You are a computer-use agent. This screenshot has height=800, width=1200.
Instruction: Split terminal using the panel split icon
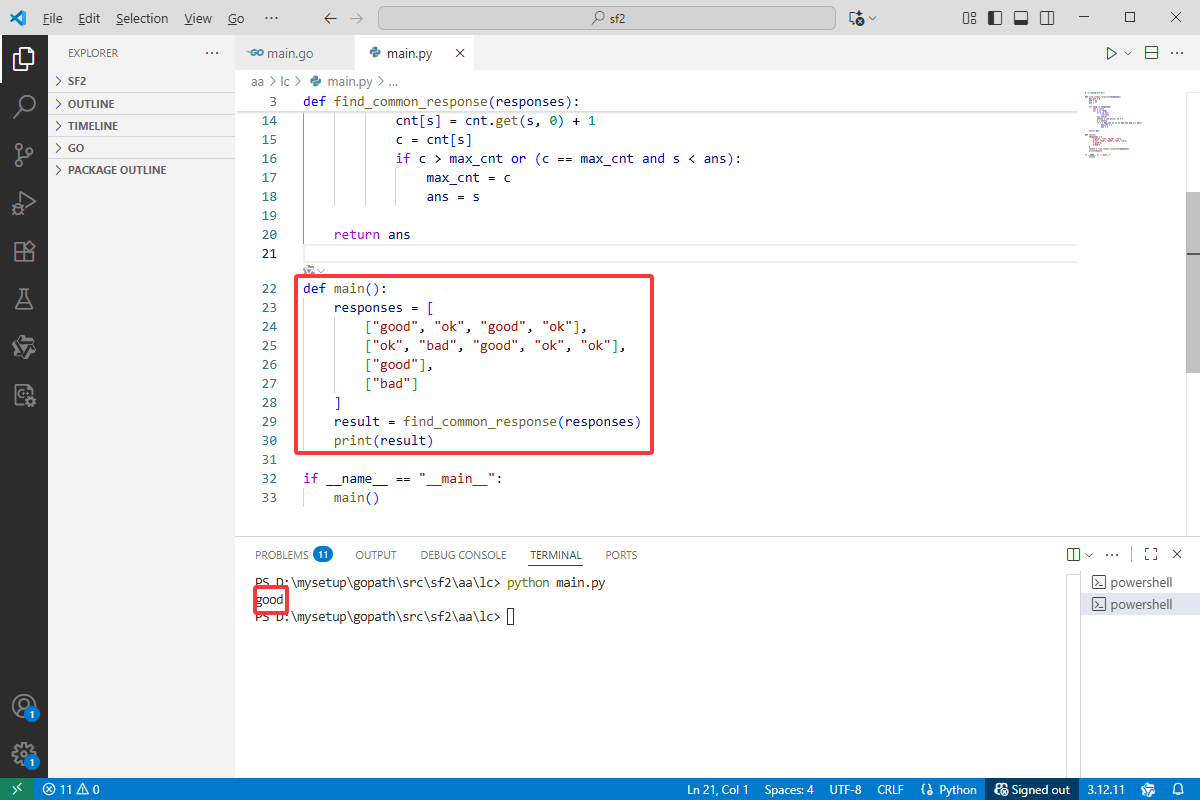tap(1073, 554)
